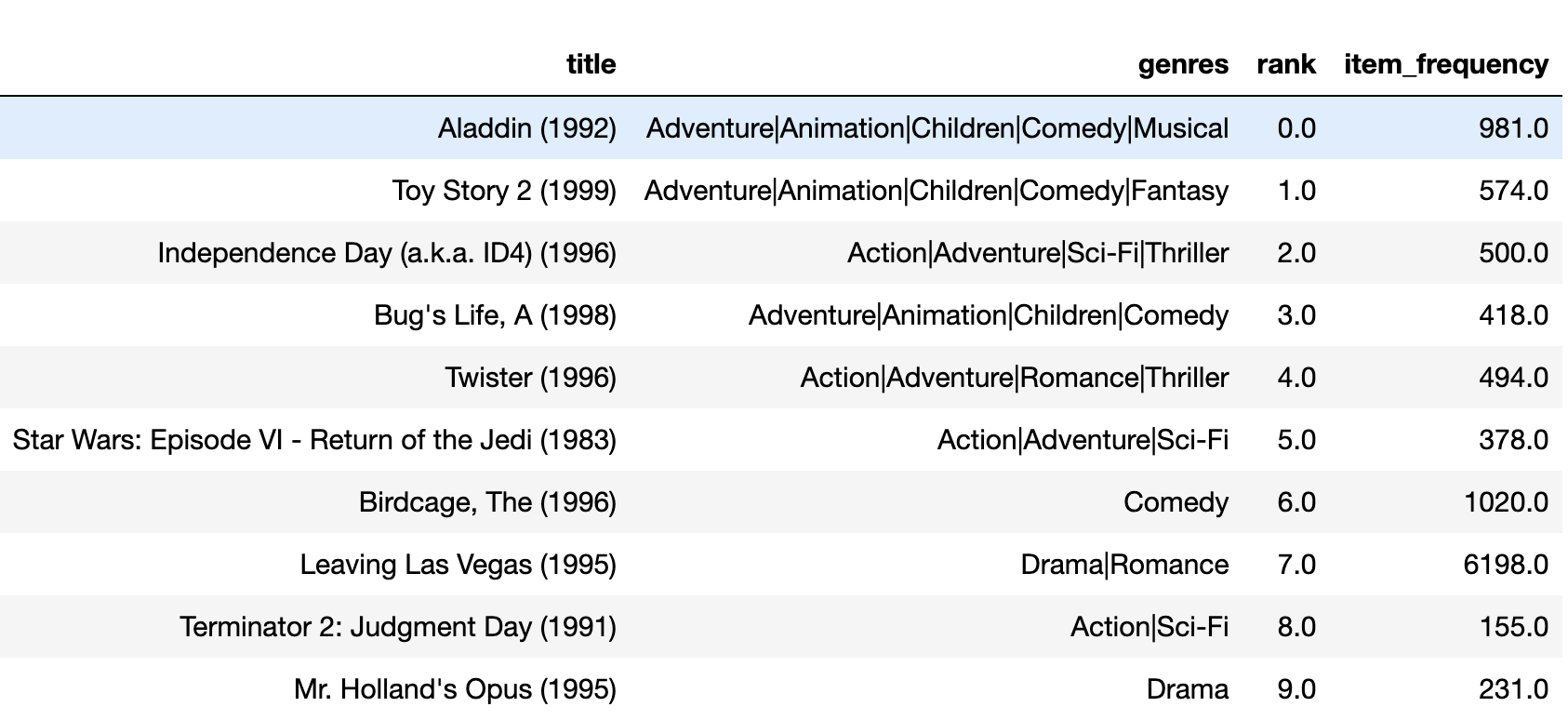Screen dimensions: 1568x720
Task: Click the Independence Day (a.k.a. ID4) title
Action: point(387,253)
